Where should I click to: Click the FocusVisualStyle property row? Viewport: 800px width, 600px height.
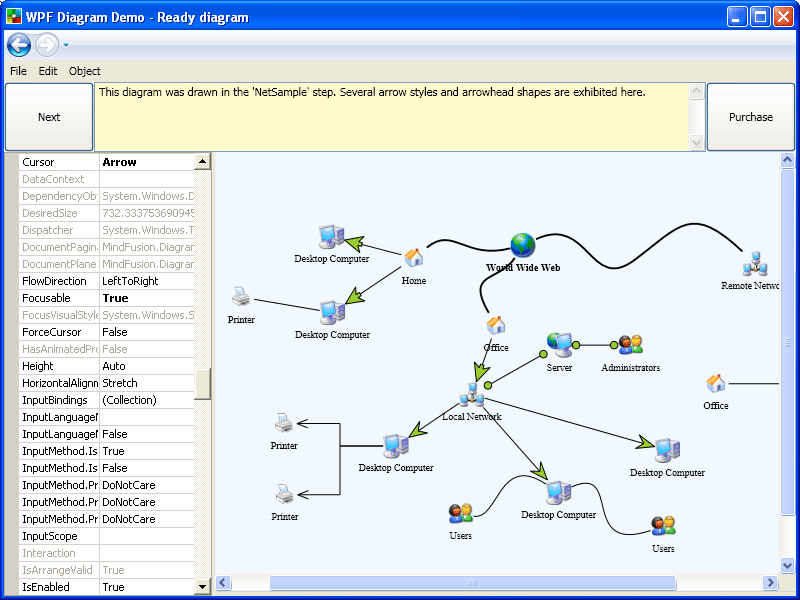point(107,315)
